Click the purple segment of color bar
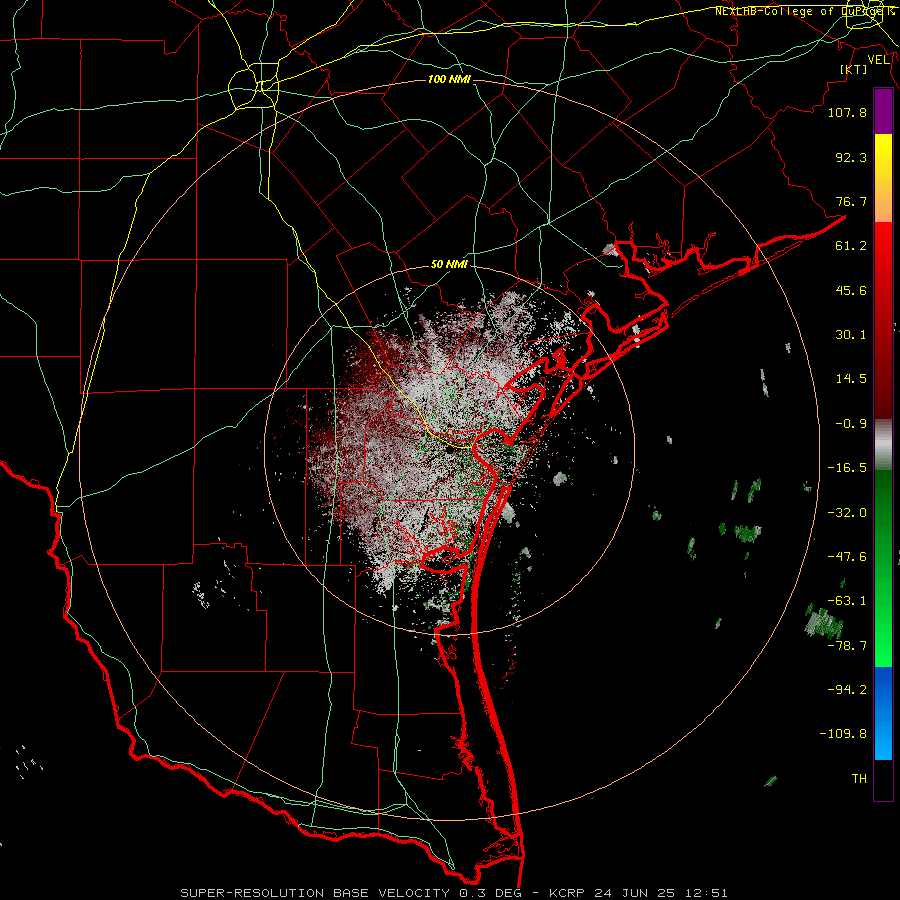This screenshot has height=900, width=900. click(883, 112)
